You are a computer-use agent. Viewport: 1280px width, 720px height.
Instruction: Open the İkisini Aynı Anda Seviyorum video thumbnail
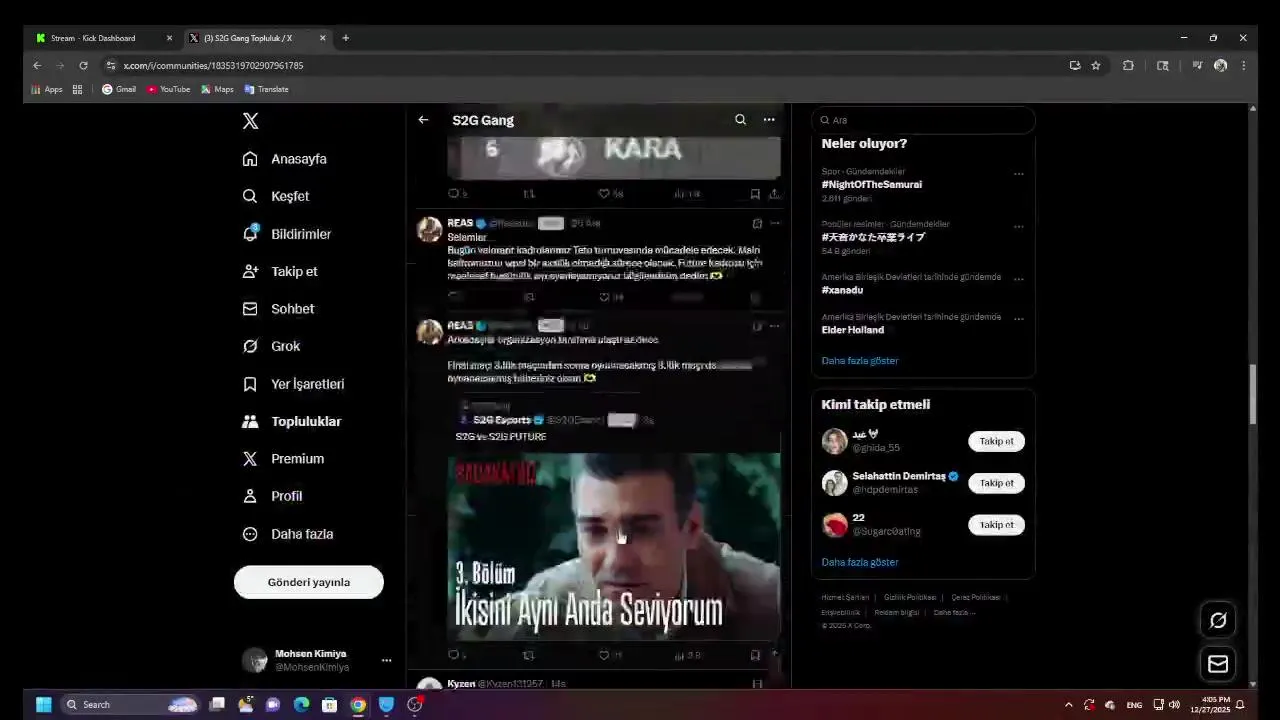[x=613, y=547]
